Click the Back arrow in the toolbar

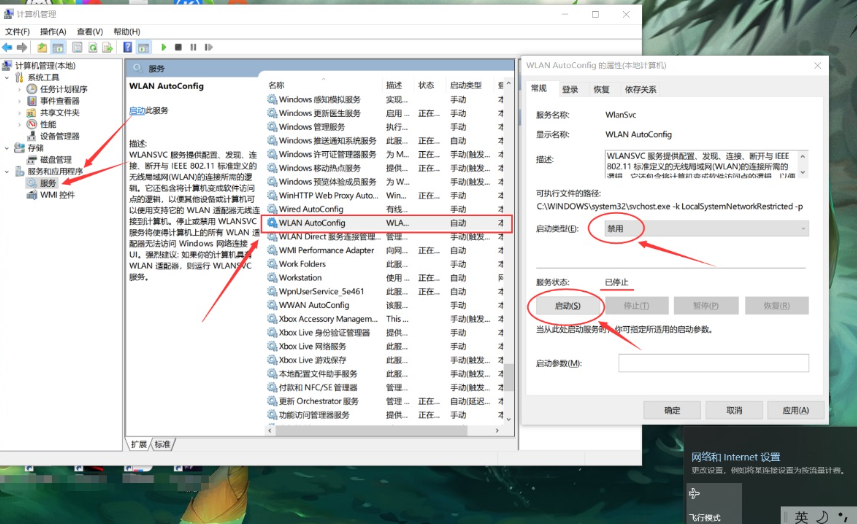[x=8, y=47]
